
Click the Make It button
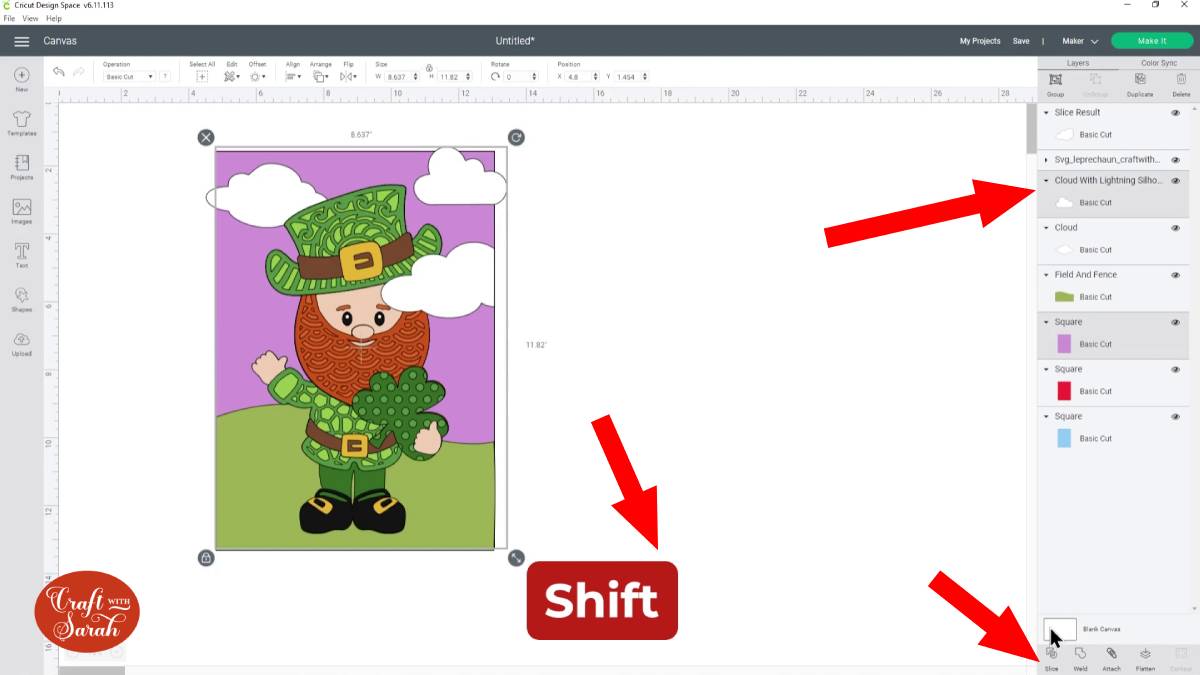pos(1152,41)
